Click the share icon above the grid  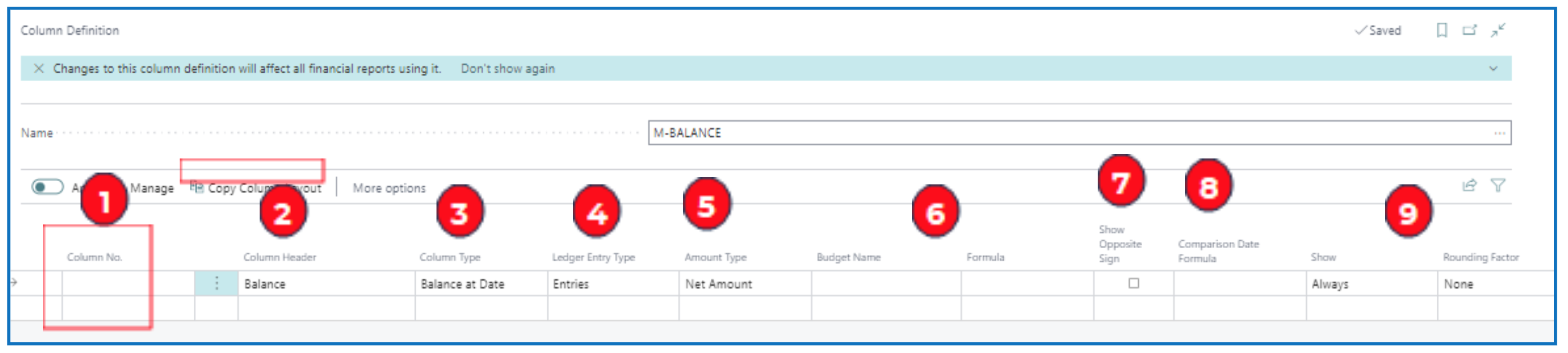(x=1469, y=186)
